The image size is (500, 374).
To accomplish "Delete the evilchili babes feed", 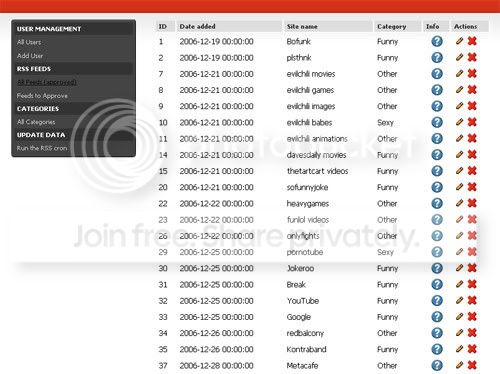I will [x=472, y=122].
